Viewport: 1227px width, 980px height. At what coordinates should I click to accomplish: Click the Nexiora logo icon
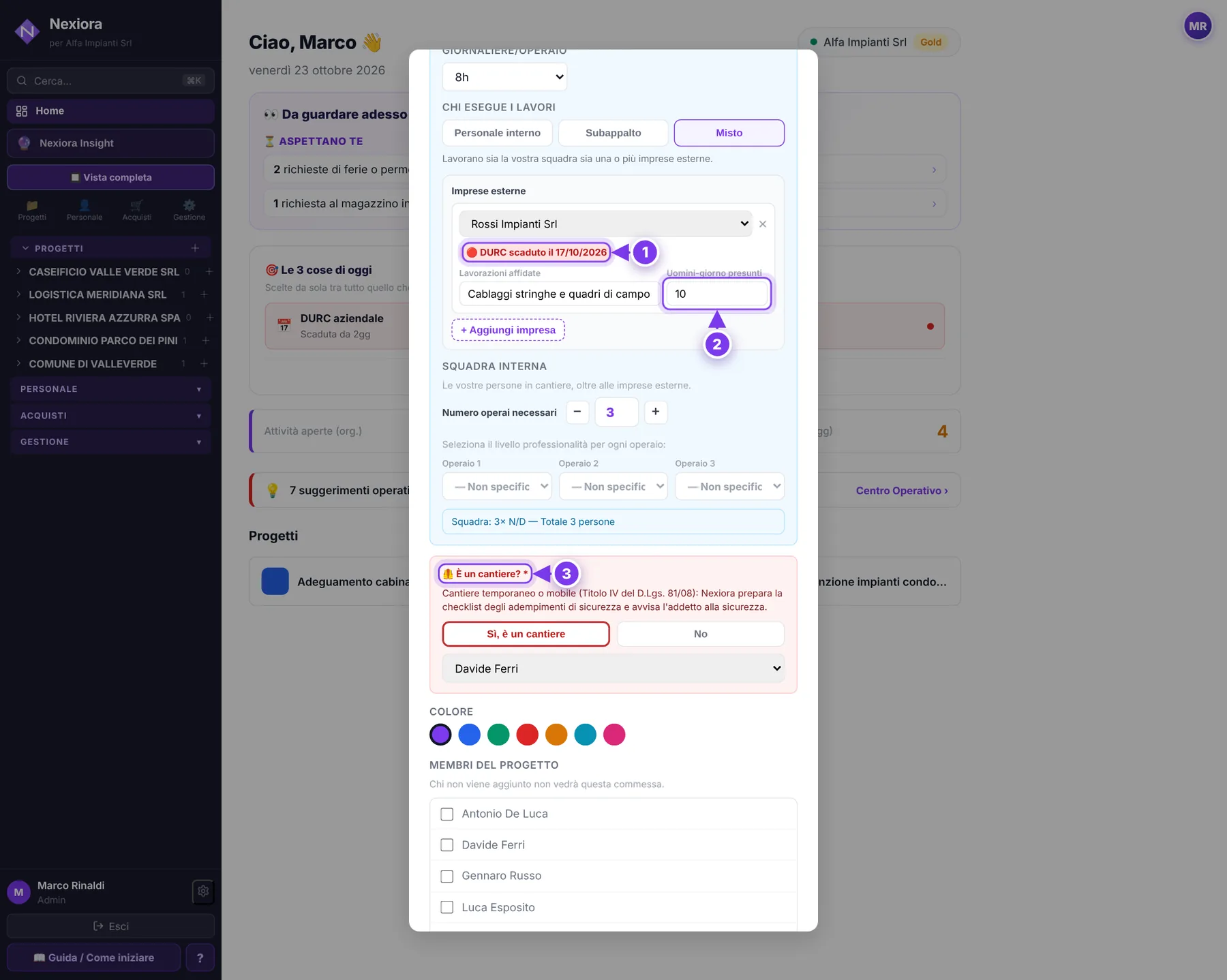[x=27, y=31]
